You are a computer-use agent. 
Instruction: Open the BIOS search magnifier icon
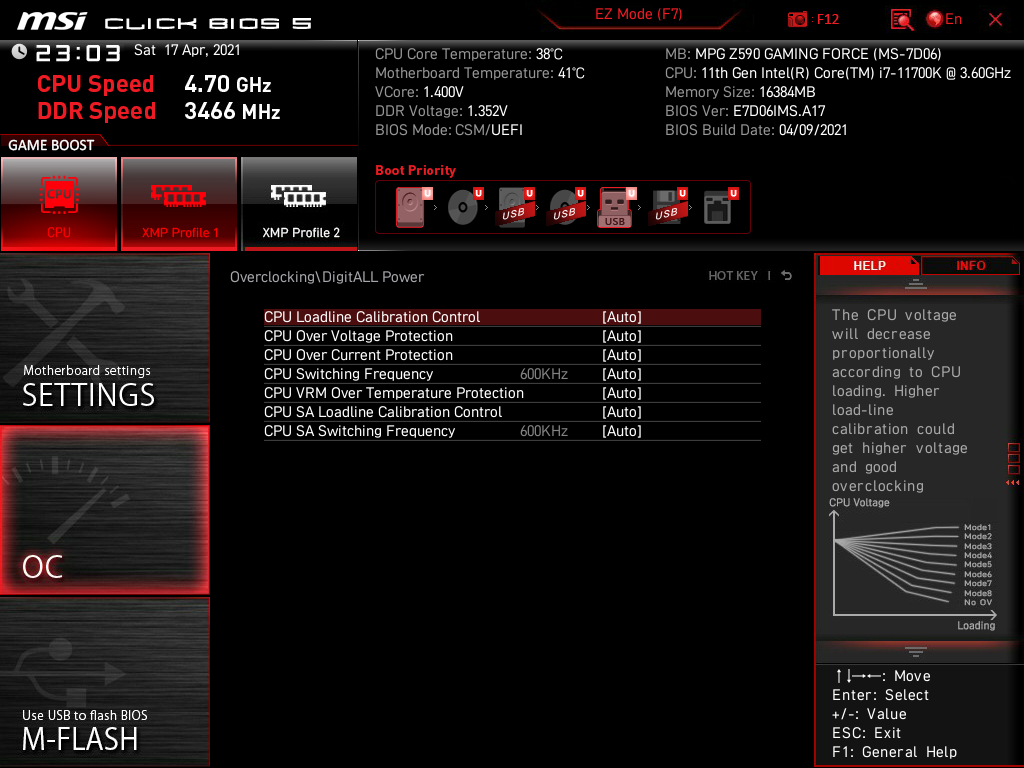tap(902, 20)
